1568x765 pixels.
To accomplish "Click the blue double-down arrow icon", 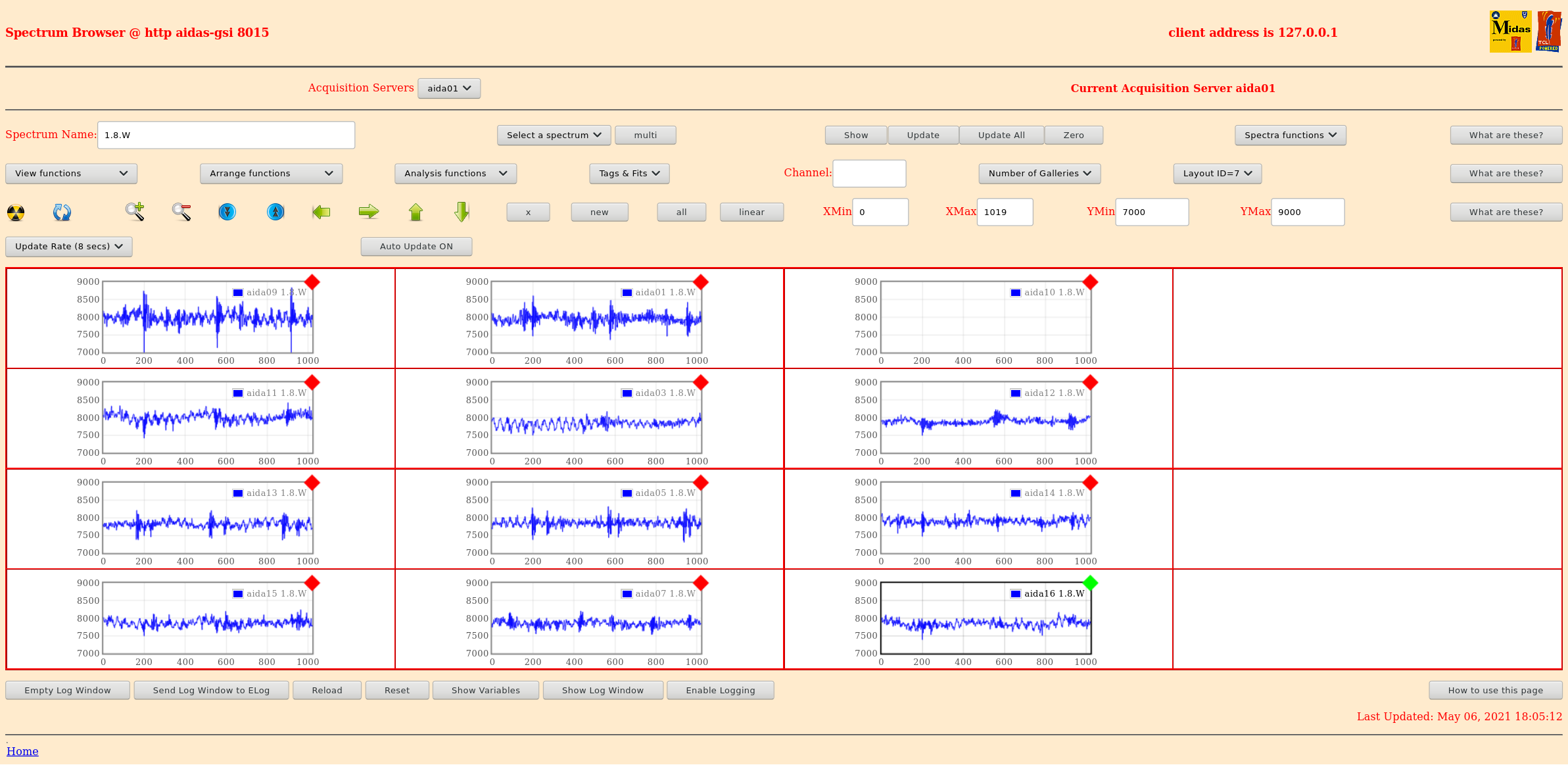I will tap(227, 212).
